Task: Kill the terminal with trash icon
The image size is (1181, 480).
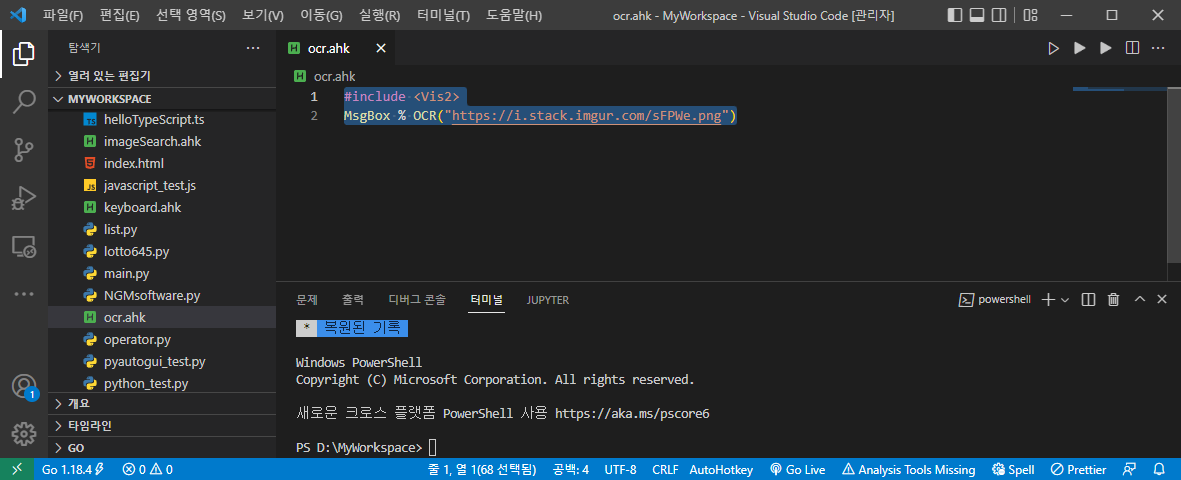Action: coord(1113,300)
